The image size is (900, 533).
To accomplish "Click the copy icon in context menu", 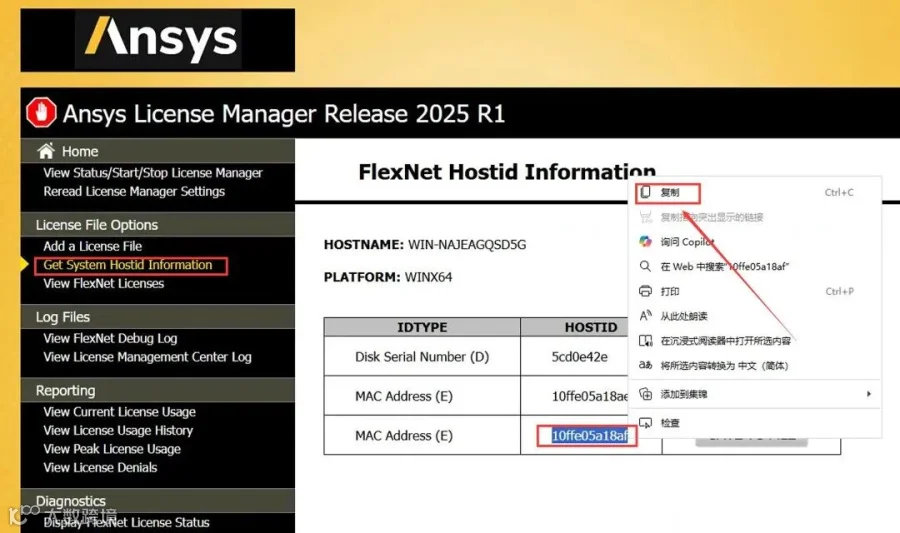I will pyautogui.click(x=645, y=192).
